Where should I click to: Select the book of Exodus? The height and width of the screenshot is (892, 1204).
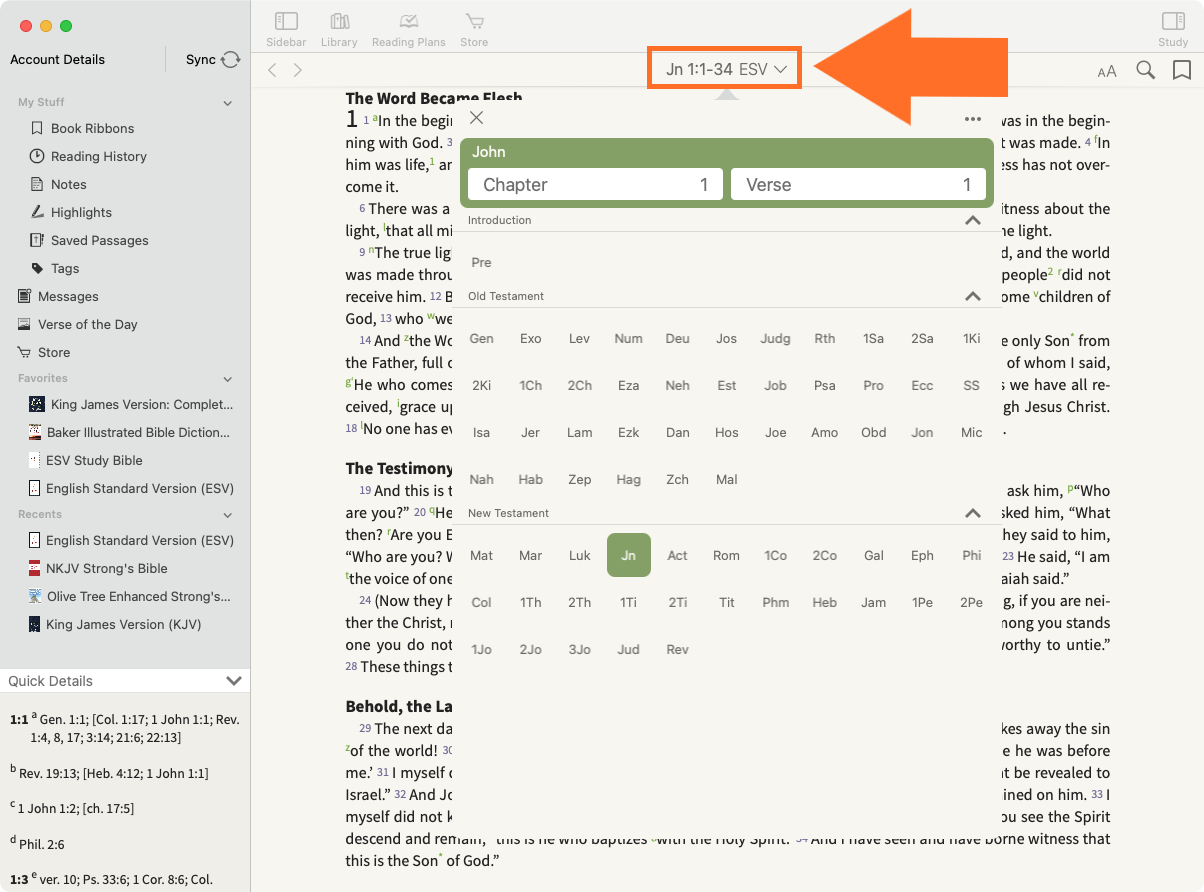[530, 339]
